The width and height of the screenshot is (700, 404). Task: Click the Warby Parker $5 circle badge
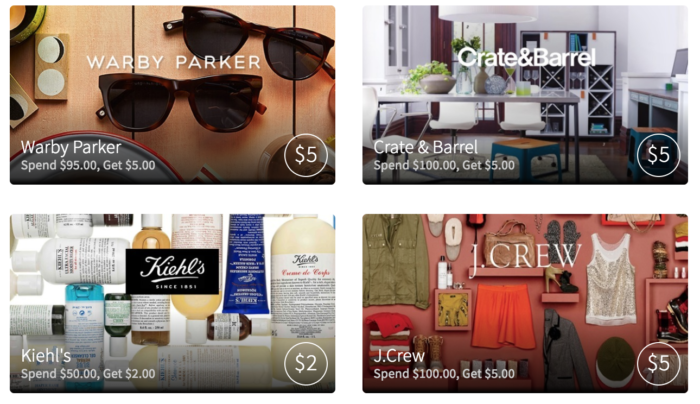306,155
